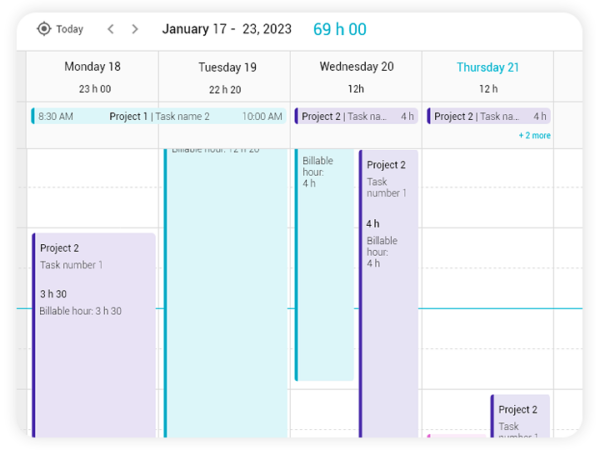This screenshot has height=450, width=600.
Task: Open the Project 1 Task name 2 all-day entry
Action: (158, 116)
